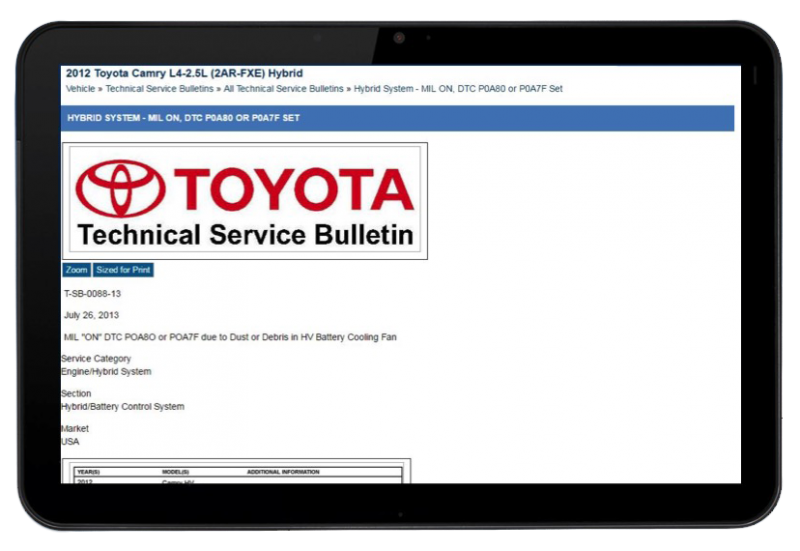800x551 pixels.
Task: Select the Hybrid/Battery Control System text
Action: pyautogui.click(x=122, y=407)
